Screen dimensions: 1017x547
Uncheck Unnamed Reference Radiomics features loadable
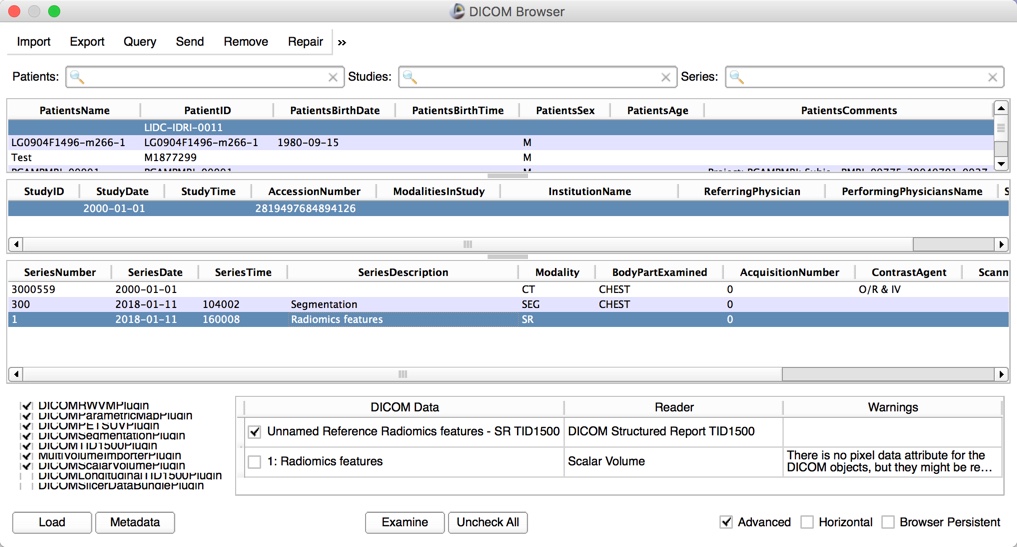point(254,432)
